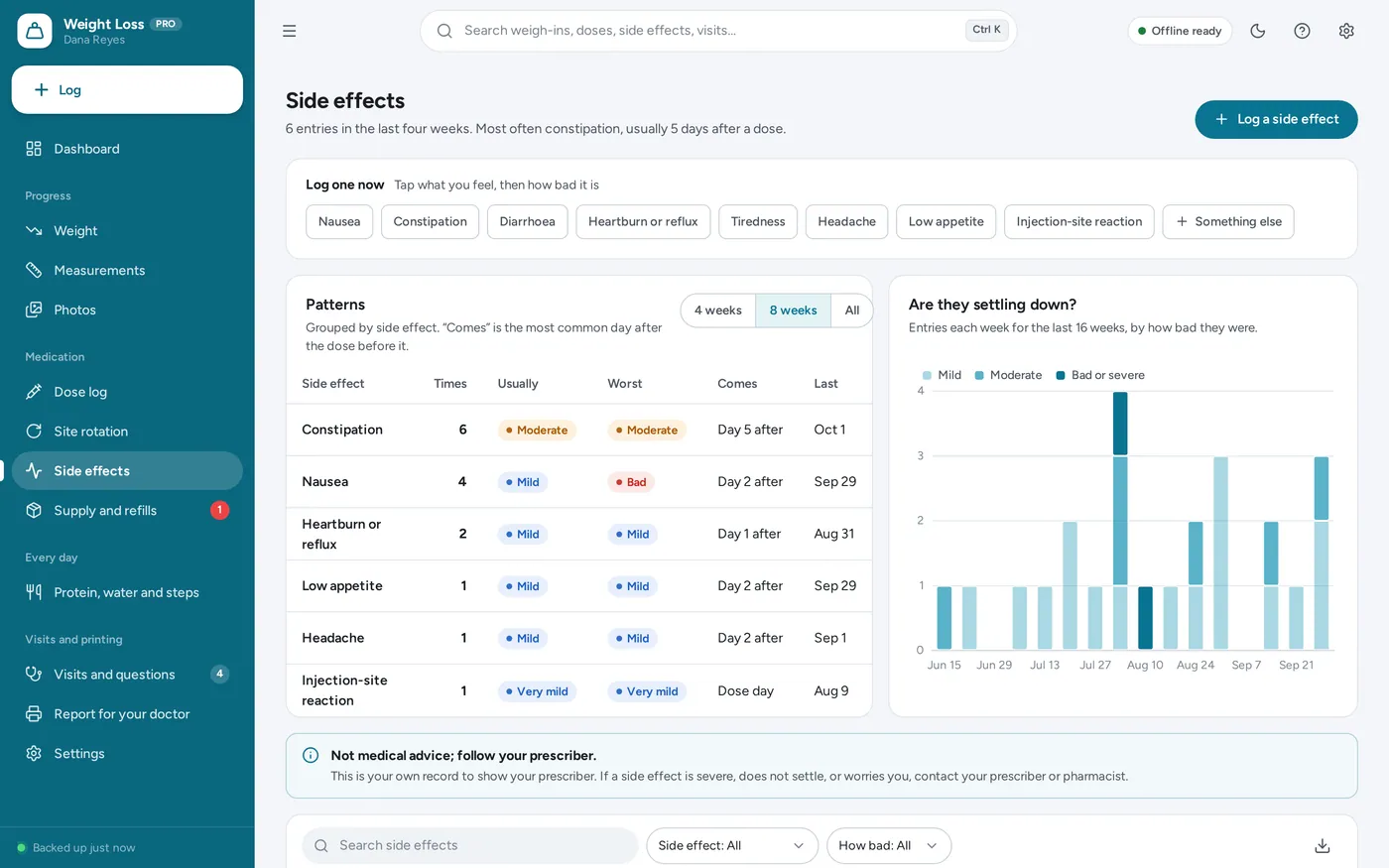The height and width of the screenshot is (868, 1389).
Task: Open Protein, water and steps
Action: coord(127,592)
